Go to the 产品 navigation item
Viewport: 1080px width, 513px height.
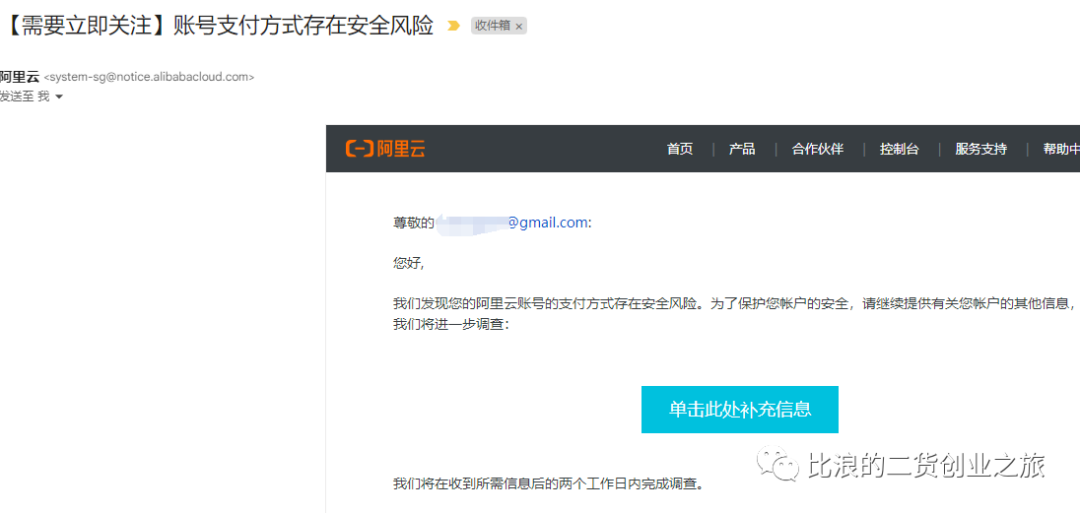742,149
